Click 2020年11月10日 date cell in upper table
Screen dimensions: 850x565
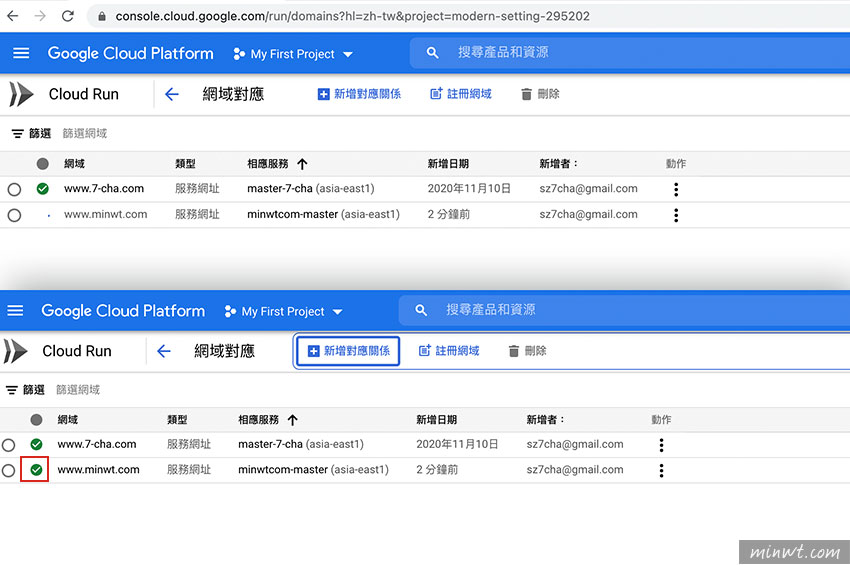click(x=469, y=189)
